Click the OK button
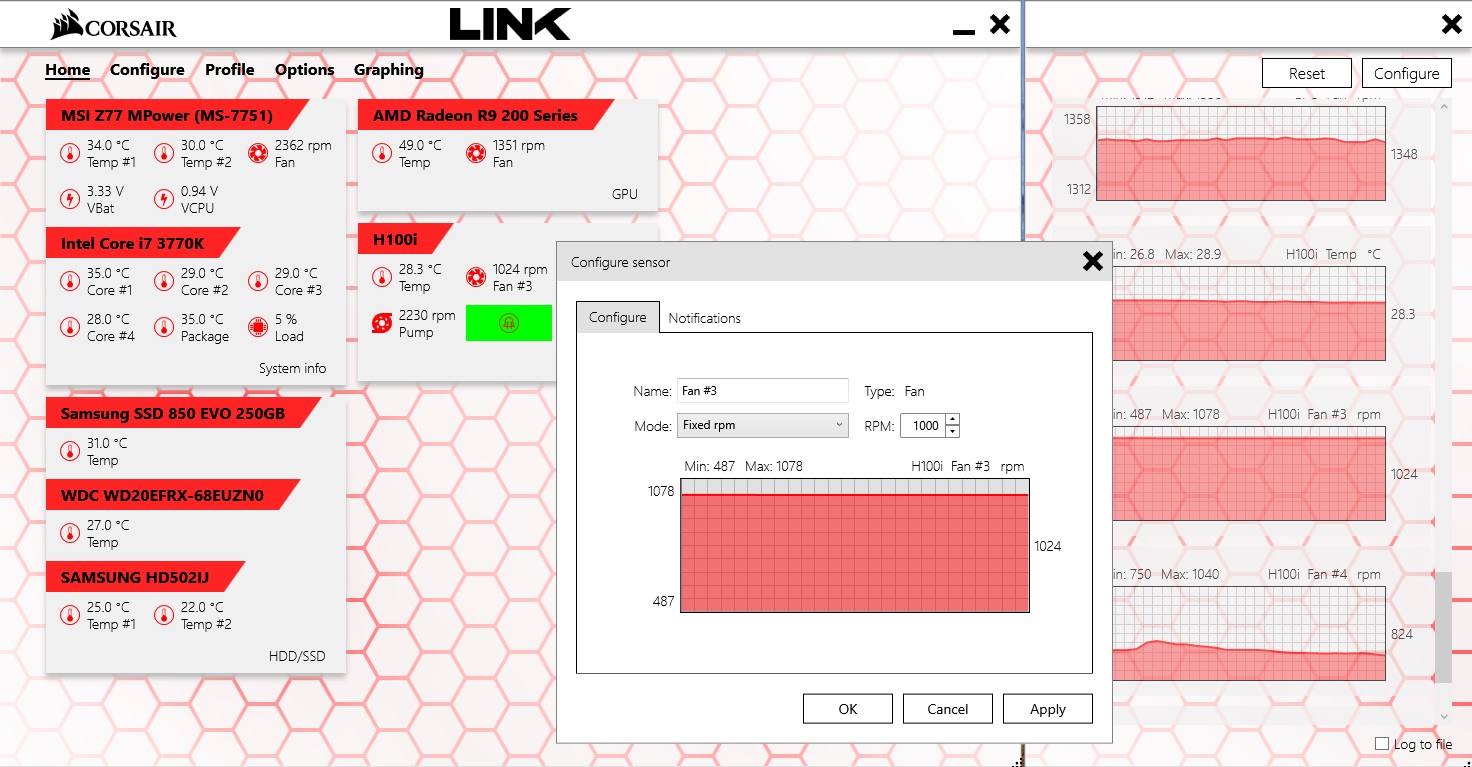 click(x=848, y=709)
